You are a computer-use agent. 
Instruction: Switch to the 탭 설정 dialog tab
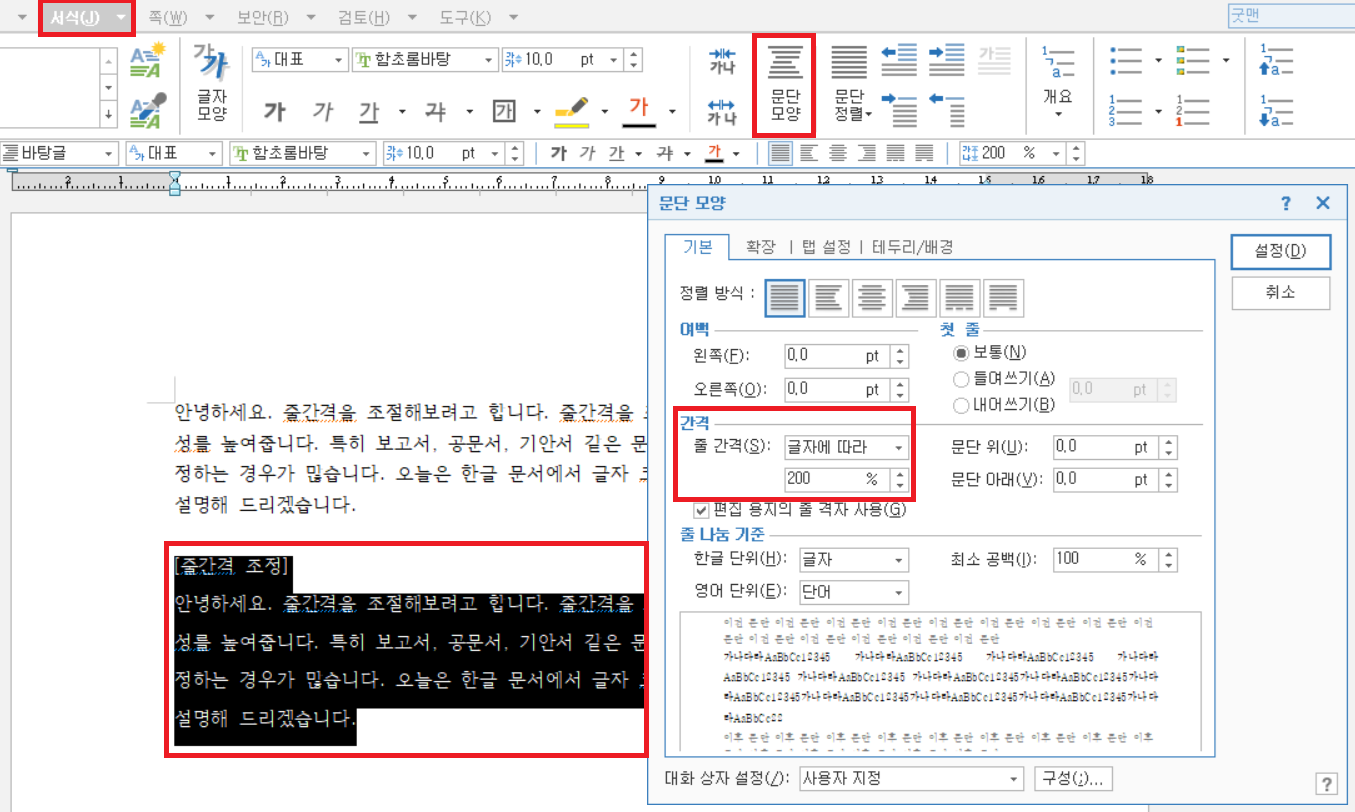[x=827, y=247]
